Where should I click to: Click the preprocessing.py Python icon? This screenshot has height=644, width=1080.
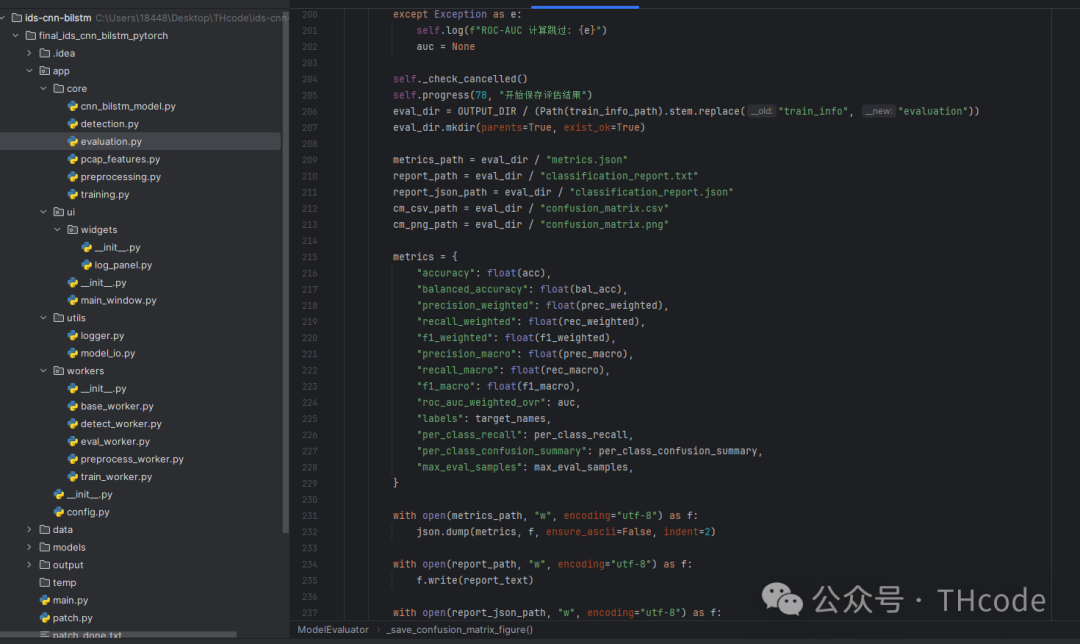pyautogui.click(x=72, y=177)
